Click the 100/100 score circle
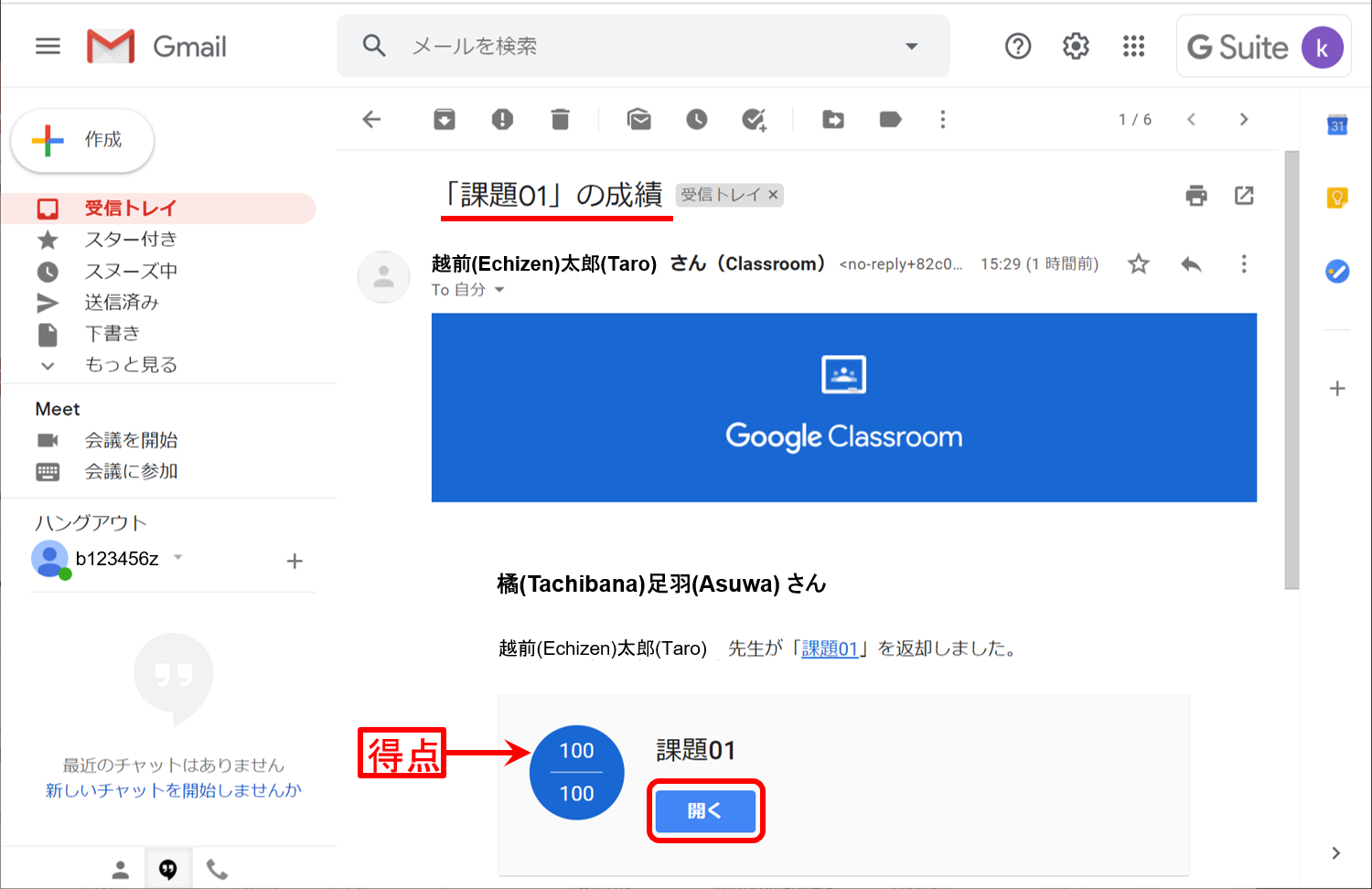The image size is (1372, 889). pos(577,773)
